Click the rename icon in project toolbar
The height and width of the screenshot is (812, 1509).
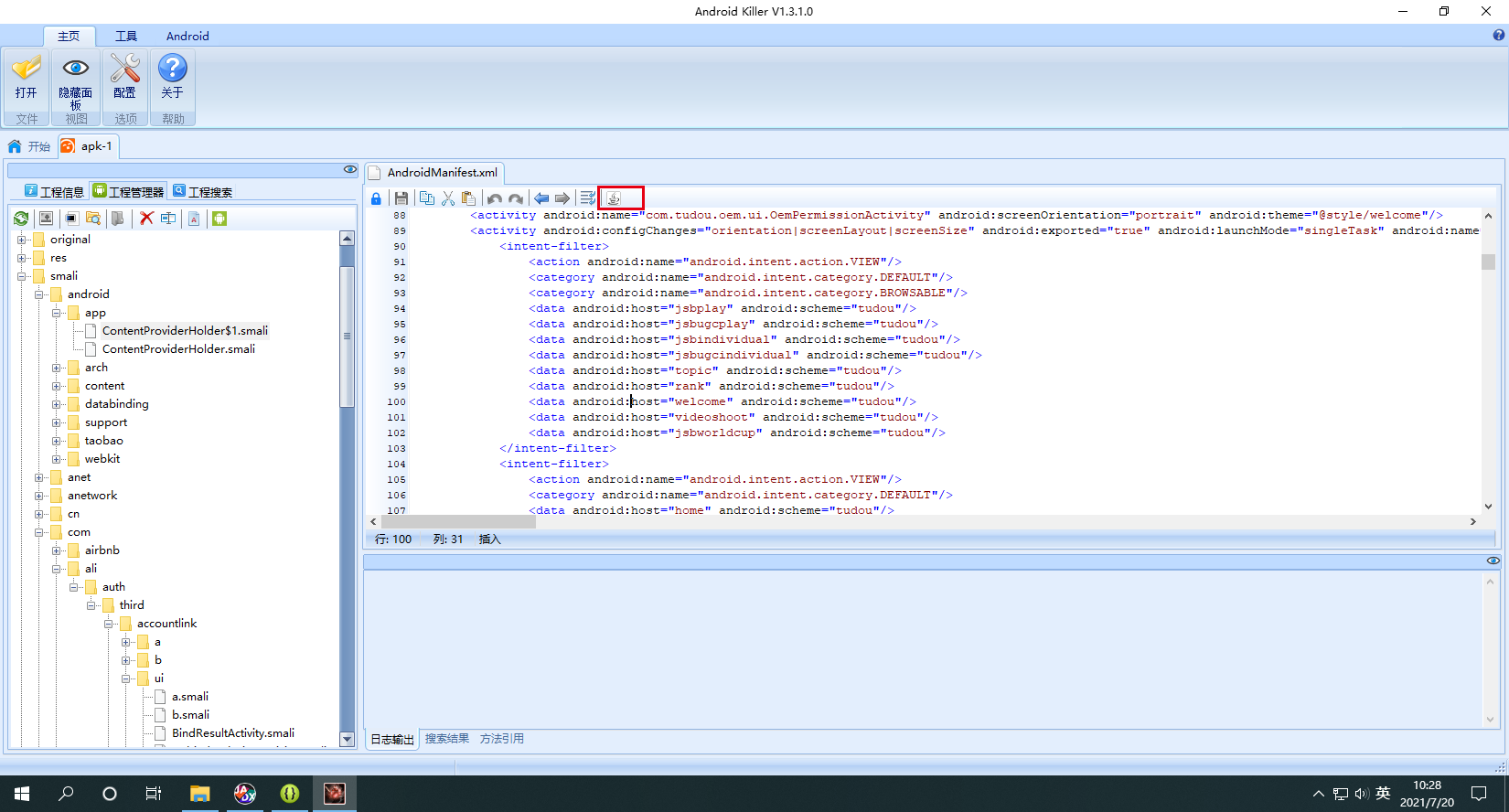click(x=168, y=219)
